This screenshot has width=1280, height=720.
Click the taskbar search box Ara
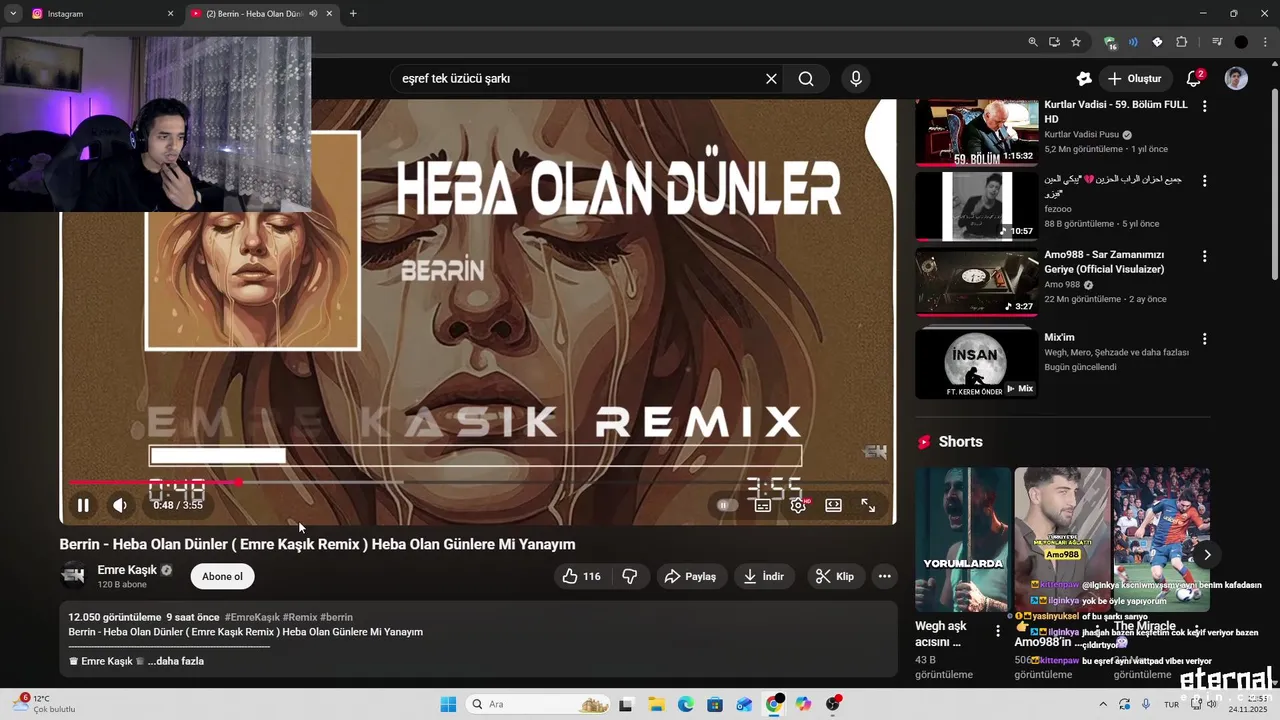[539, 704]
